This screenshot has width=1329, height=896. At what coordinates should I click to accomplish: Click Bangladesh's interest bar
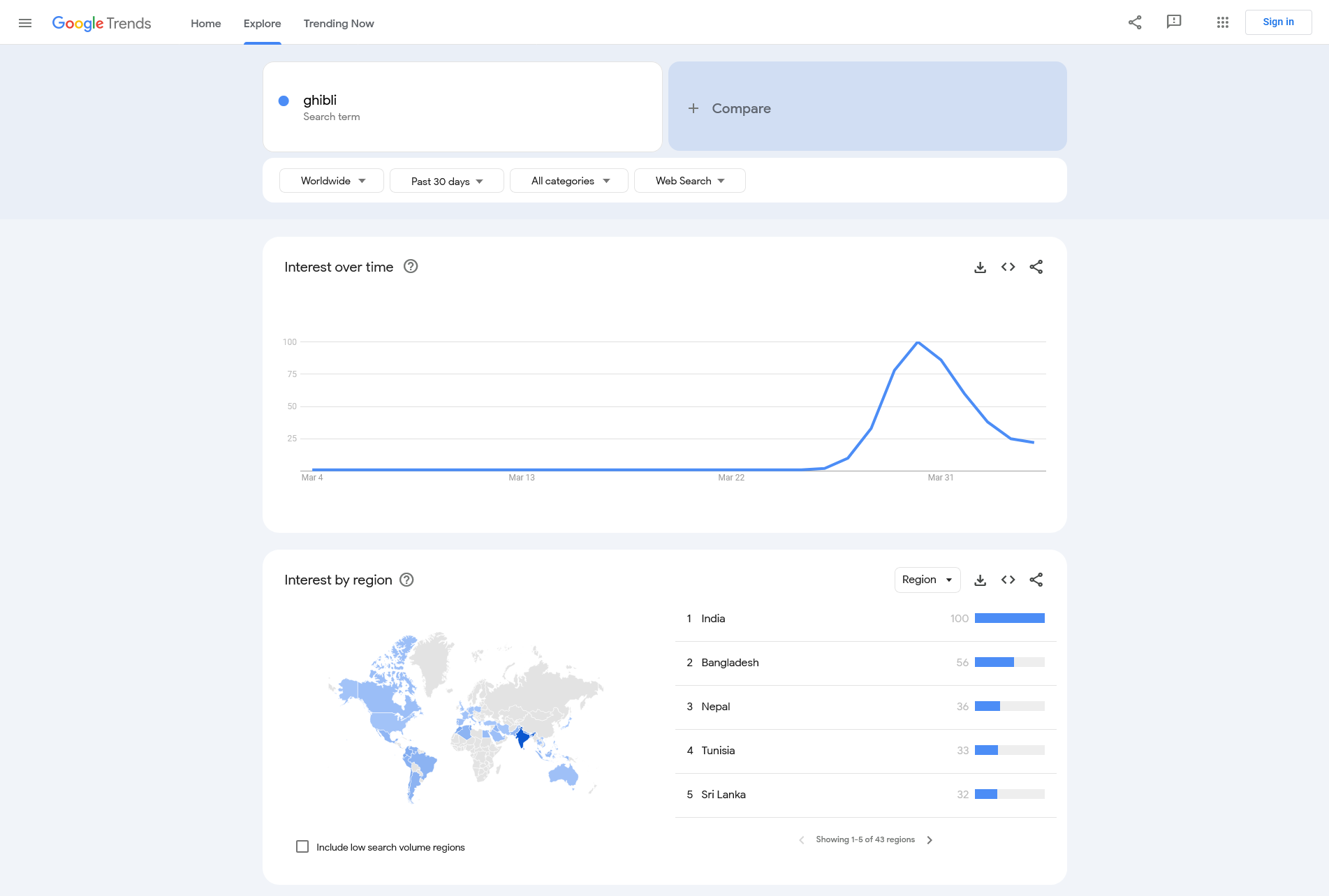(x=1010, y=662)
